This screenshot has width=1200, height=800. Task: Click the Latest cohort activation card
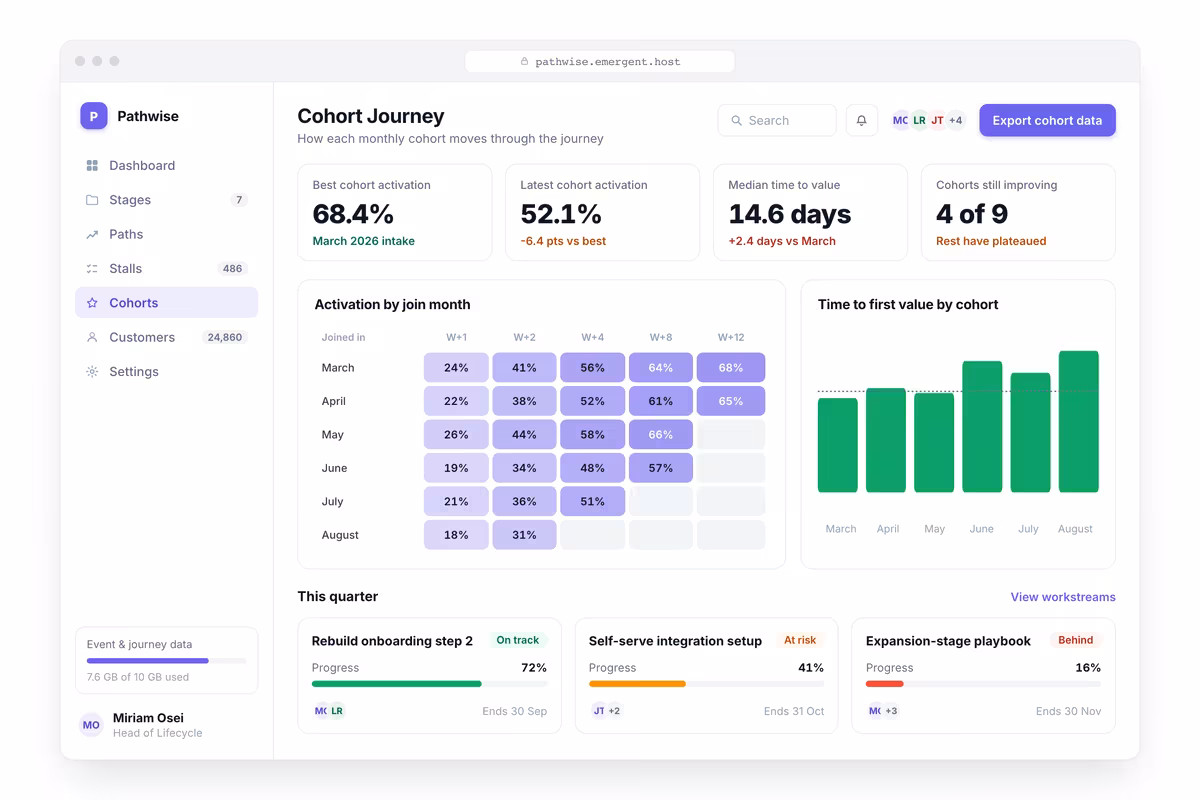603,213
